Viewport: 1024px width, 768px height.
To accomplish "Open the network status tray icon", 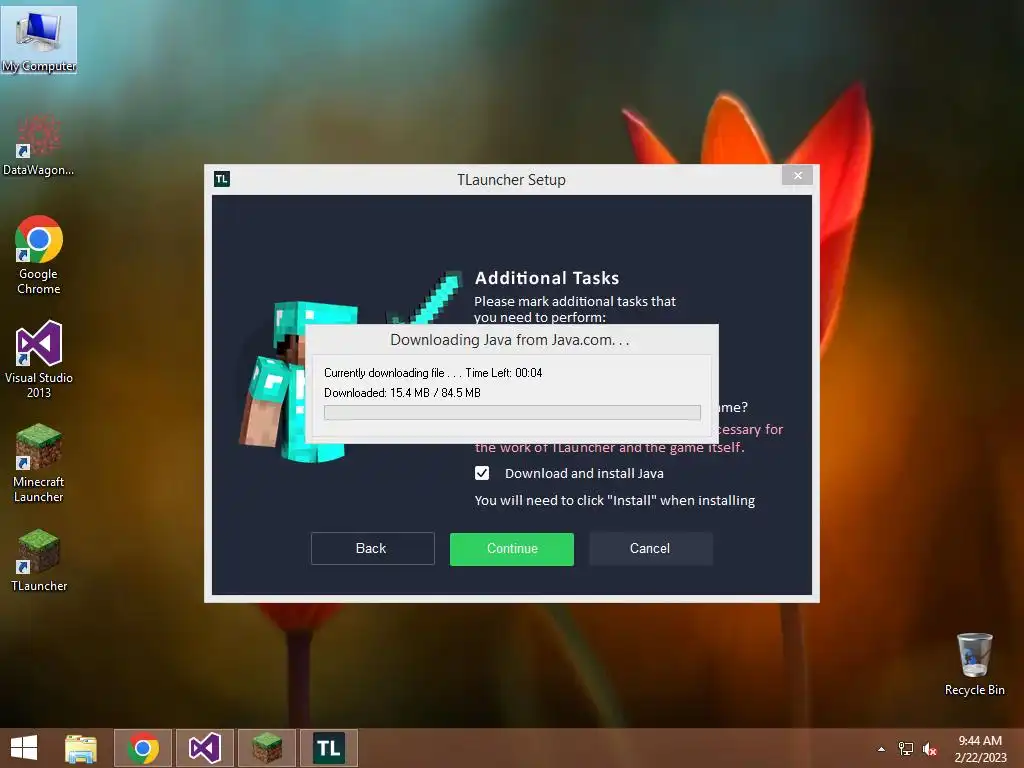I will click(906, 749).
